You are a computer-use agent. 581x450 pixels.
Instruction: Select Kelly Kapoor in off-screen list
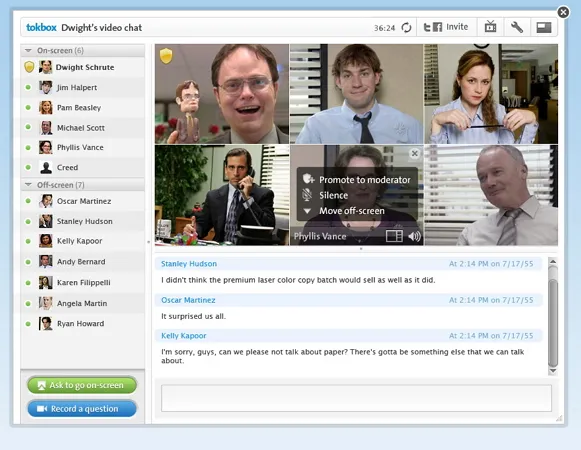83,241
